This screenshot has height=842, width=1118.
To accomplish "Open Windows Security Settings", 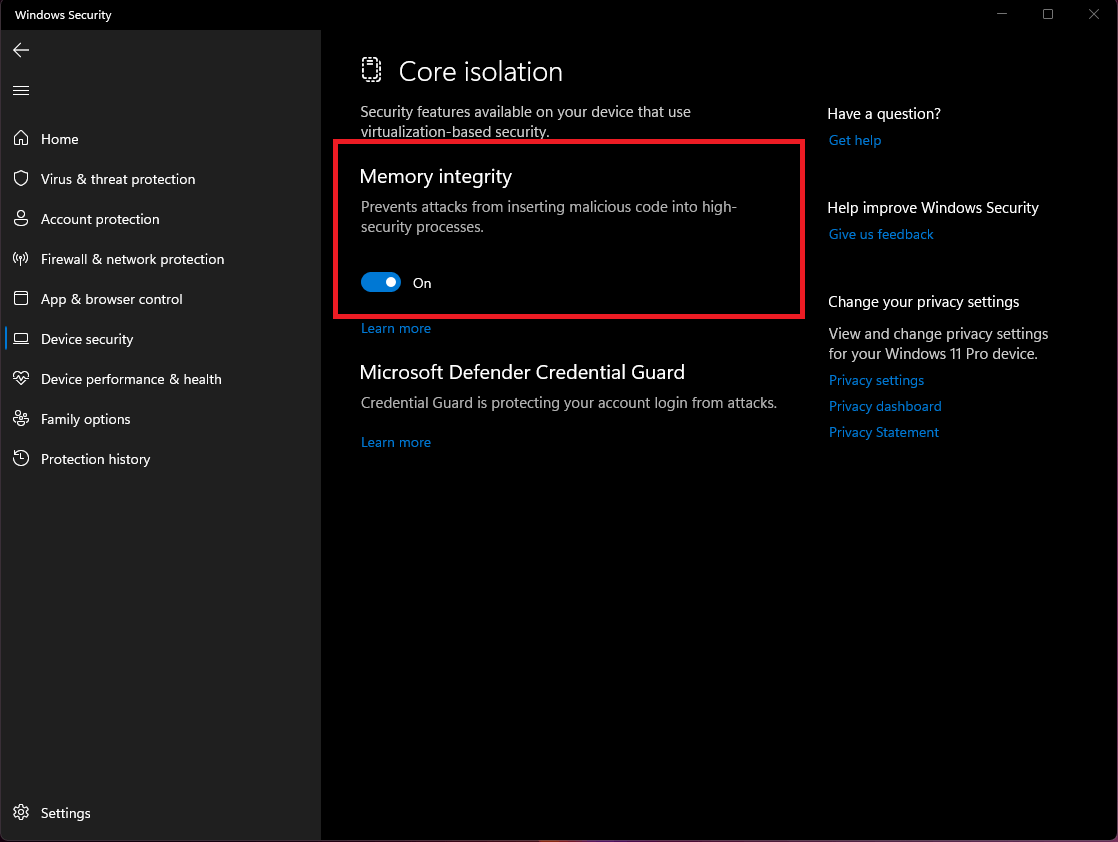I will pyautogui.click(x=65, y=813).
